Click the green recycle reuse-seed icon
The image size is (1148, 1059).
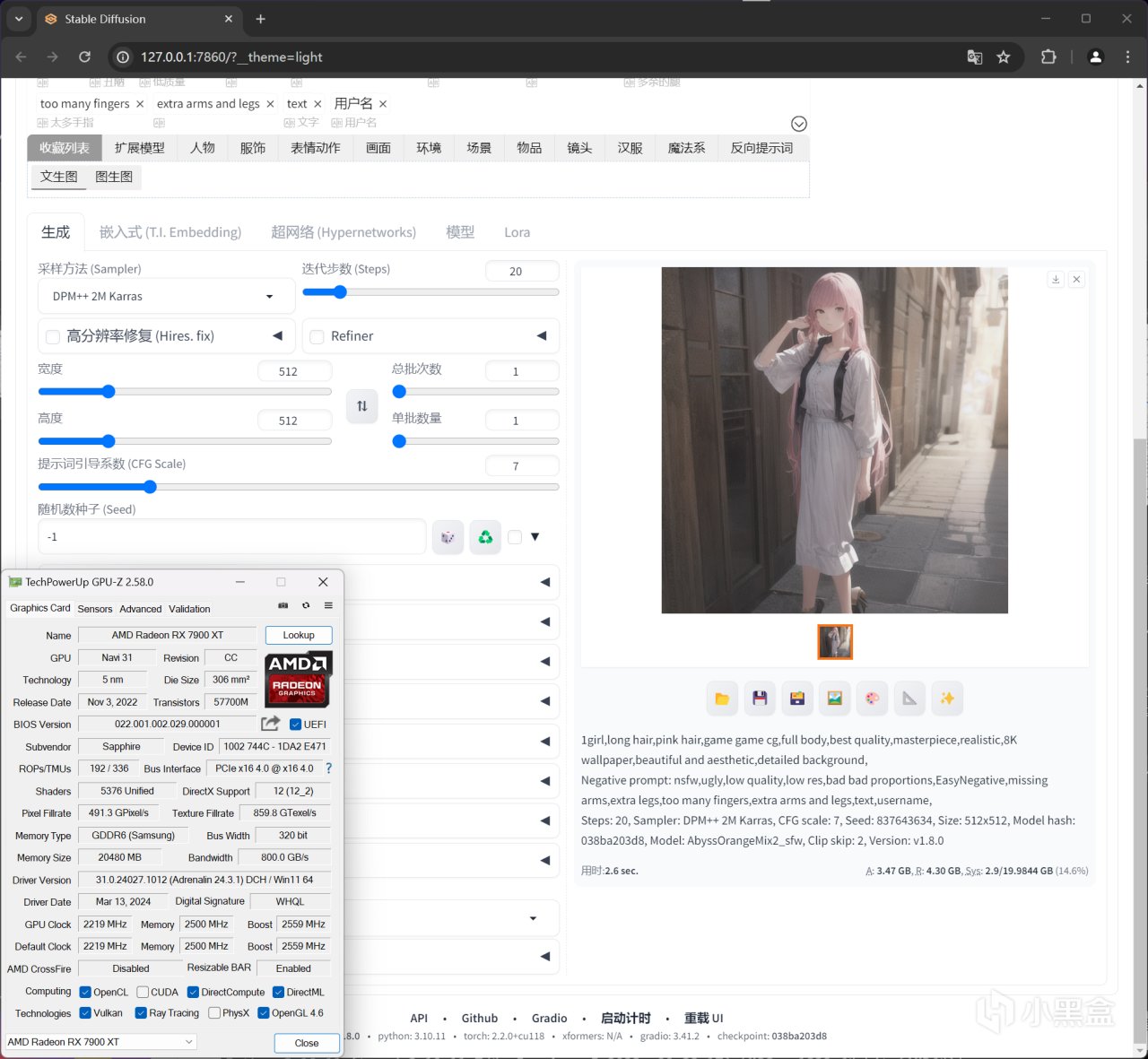(485, 537)
